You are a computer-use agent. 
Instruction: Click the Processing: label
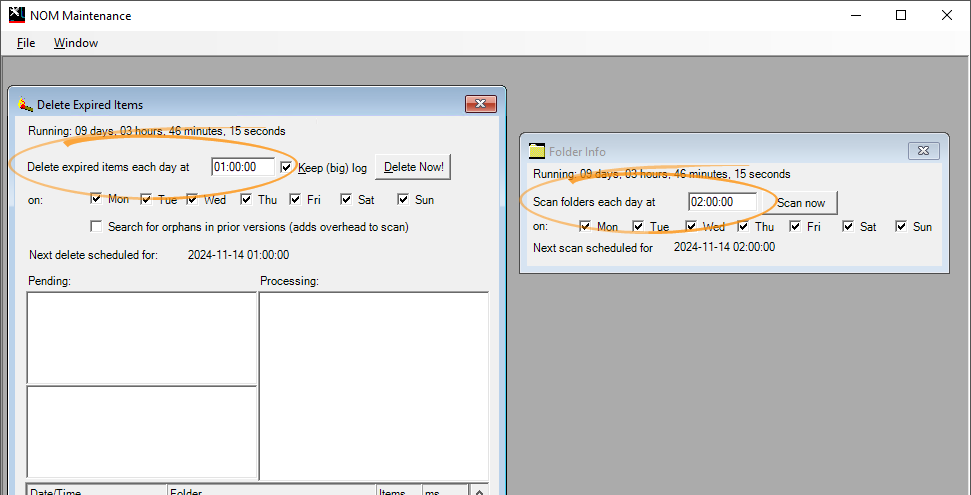tap(289, 281)
